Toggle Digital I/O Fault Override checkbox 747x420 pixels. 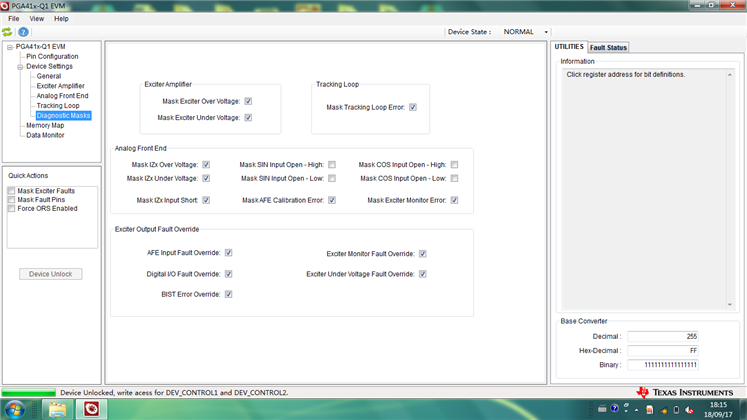229,274
